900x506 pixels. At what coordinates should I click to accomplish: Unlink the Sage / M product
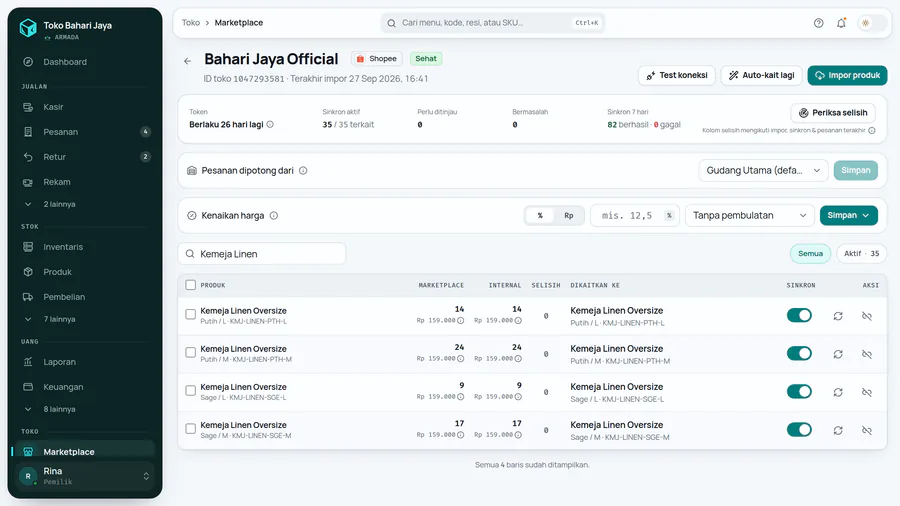tap(867, 430)
